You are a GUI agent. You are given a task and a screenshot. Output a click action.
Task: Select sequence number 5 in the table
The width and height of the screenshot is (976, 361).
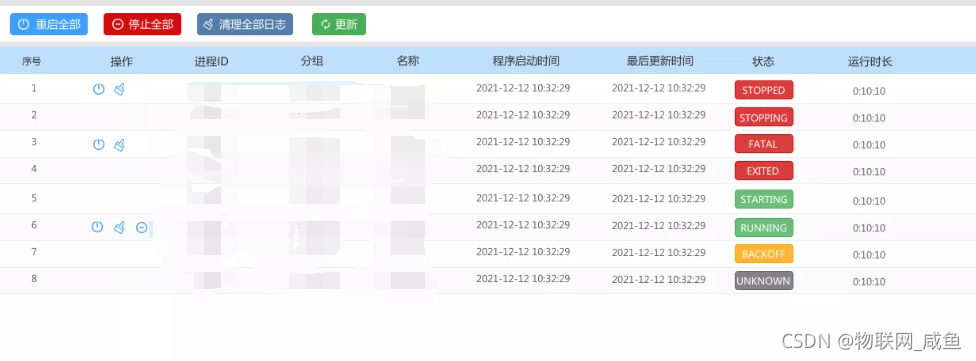tap(34, 198)
